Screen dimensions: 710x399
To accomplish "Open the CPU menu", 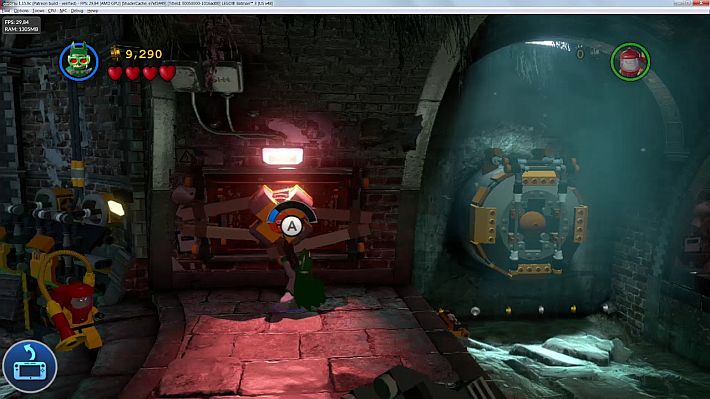I will point(52,10).
